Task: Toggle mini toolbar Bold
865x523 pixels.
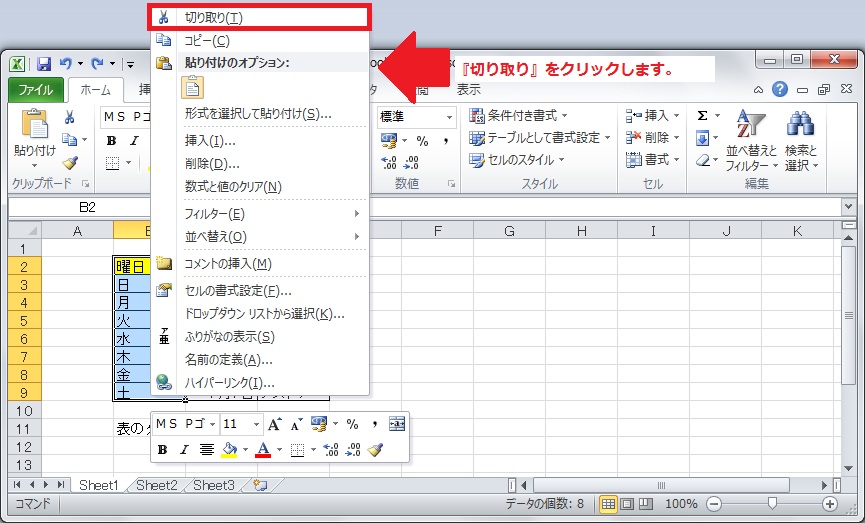Action: tap(162, 450)
